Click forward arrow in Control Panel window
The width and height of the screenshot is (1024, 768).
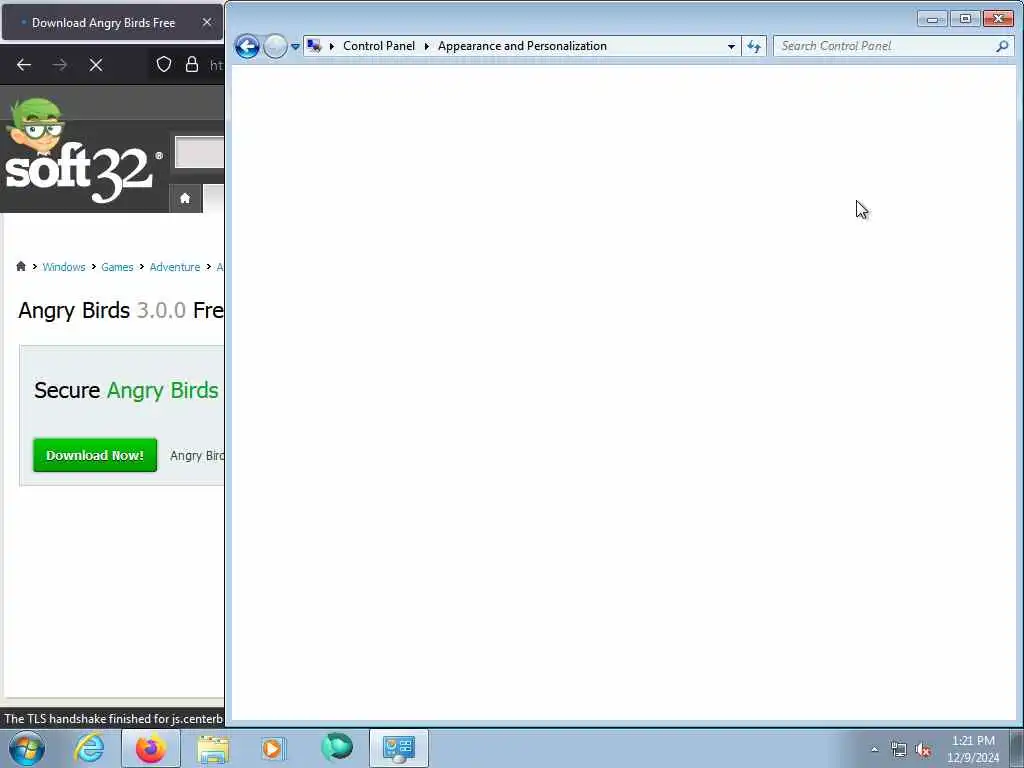pyautogui.click(x=275, y=46)
